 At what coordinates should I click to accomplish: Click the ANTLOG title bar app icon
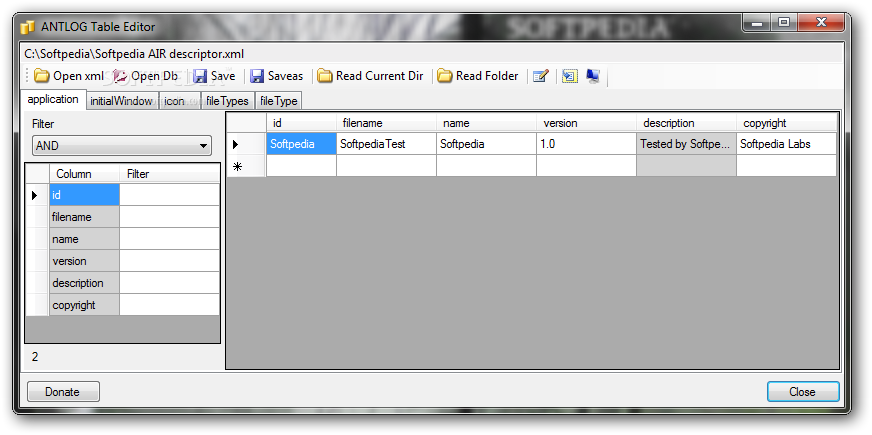tap(28, 27)
